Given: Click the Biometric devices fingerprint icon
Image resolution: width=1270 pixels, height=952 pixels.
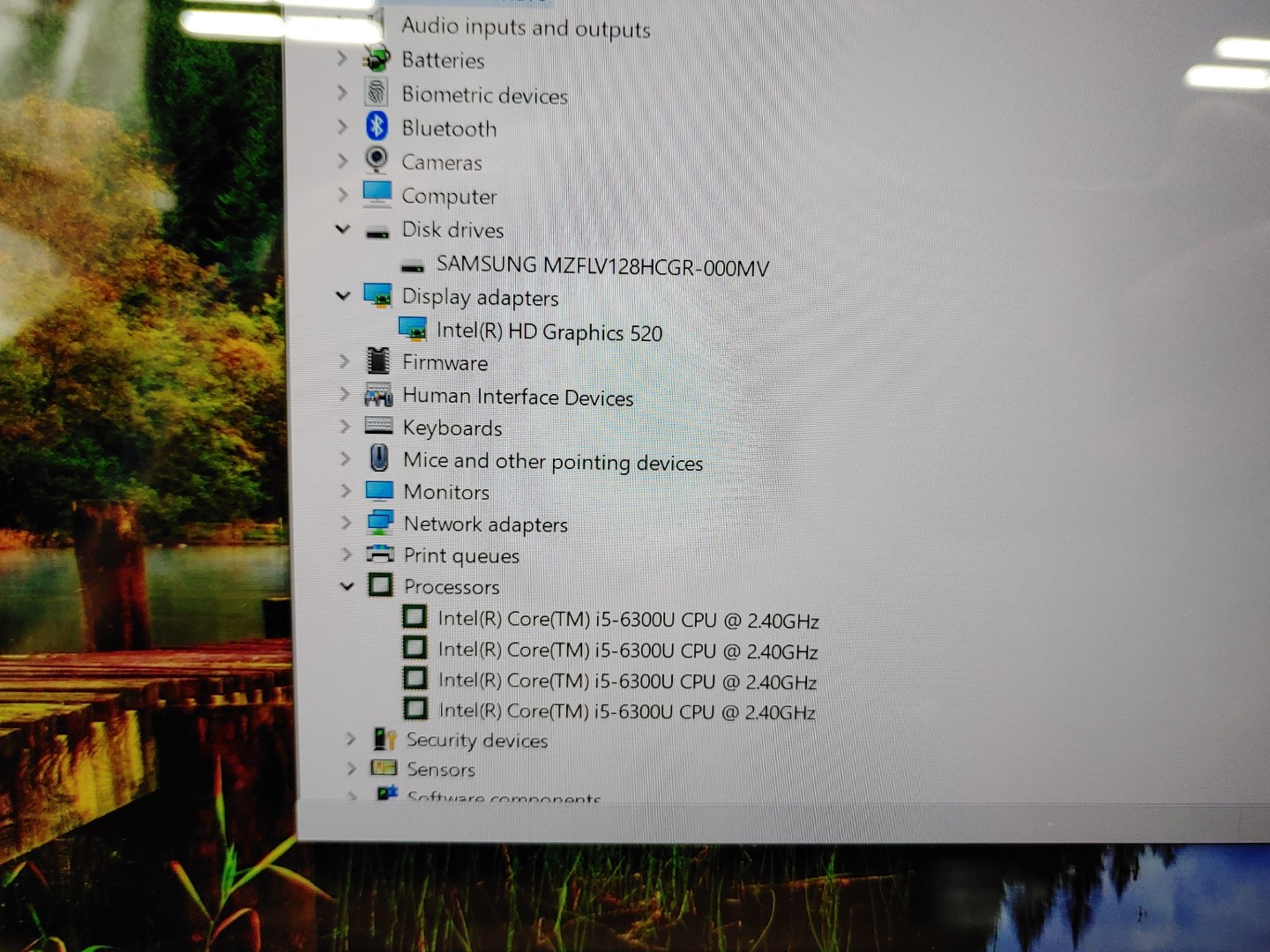Looking at the screenshot, I should tap(377, 93).
